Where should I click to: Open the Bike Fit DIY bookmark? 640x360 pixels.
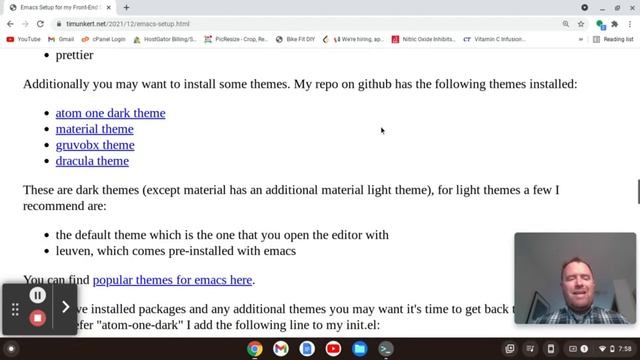point(296,39)
